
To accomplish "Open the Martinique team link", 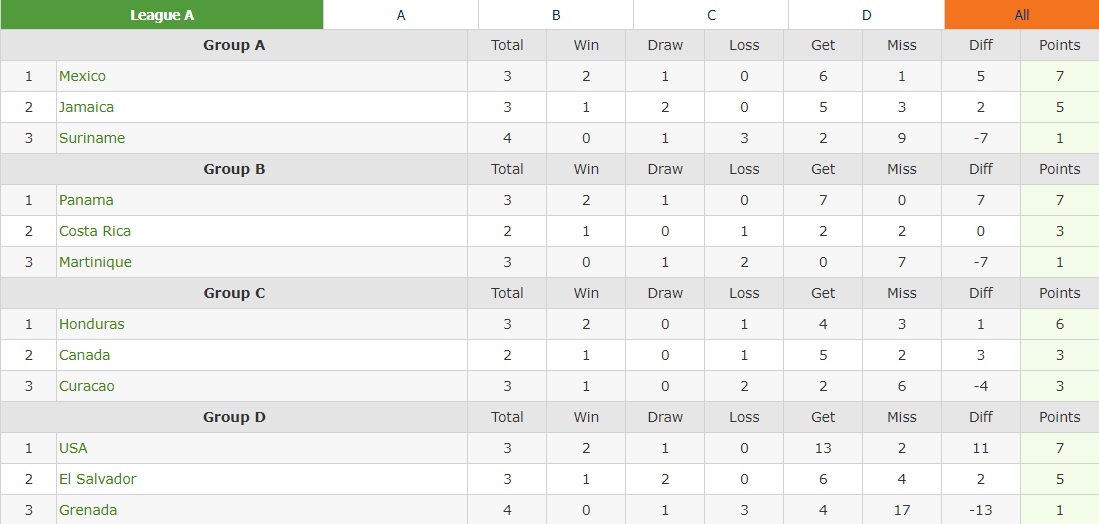I will coord(95,262).
